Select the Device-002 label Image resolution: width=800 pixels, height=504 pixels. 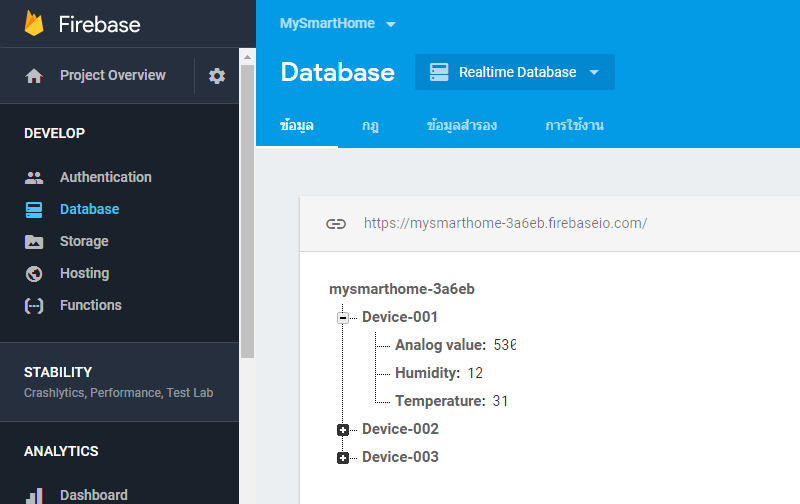tap(400, 429)
